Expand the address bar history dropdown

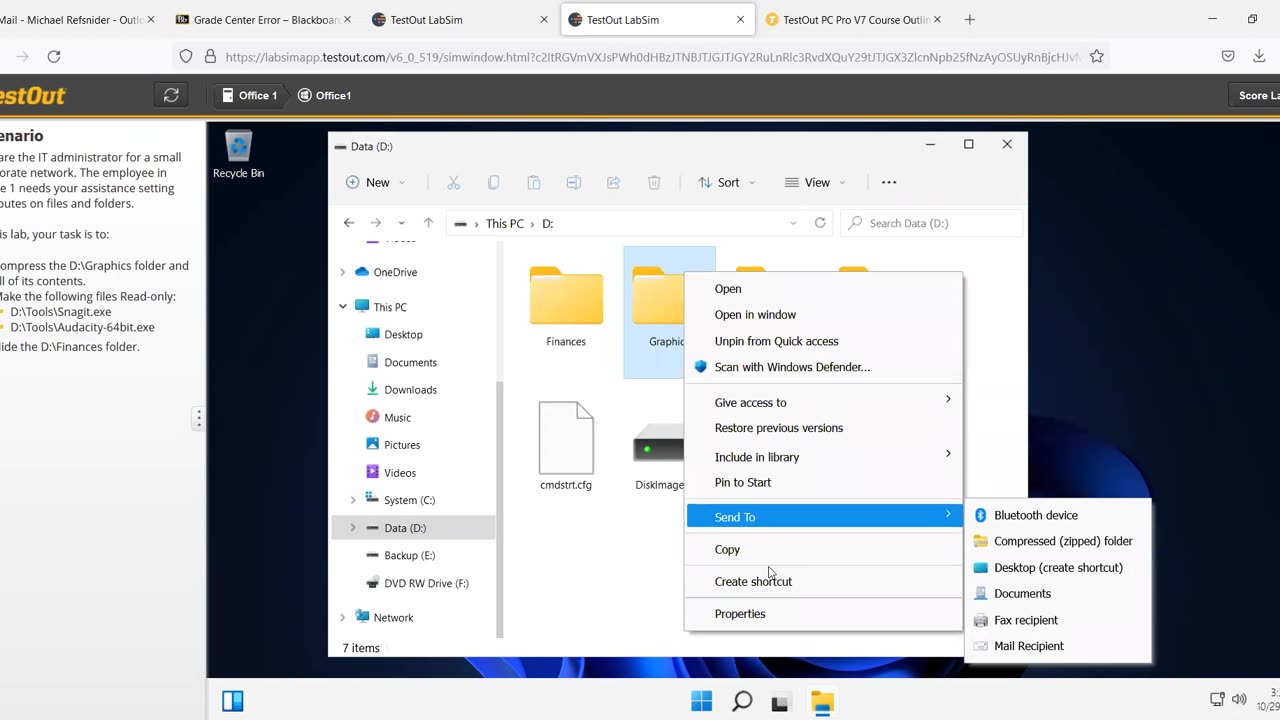click(793, 223)
